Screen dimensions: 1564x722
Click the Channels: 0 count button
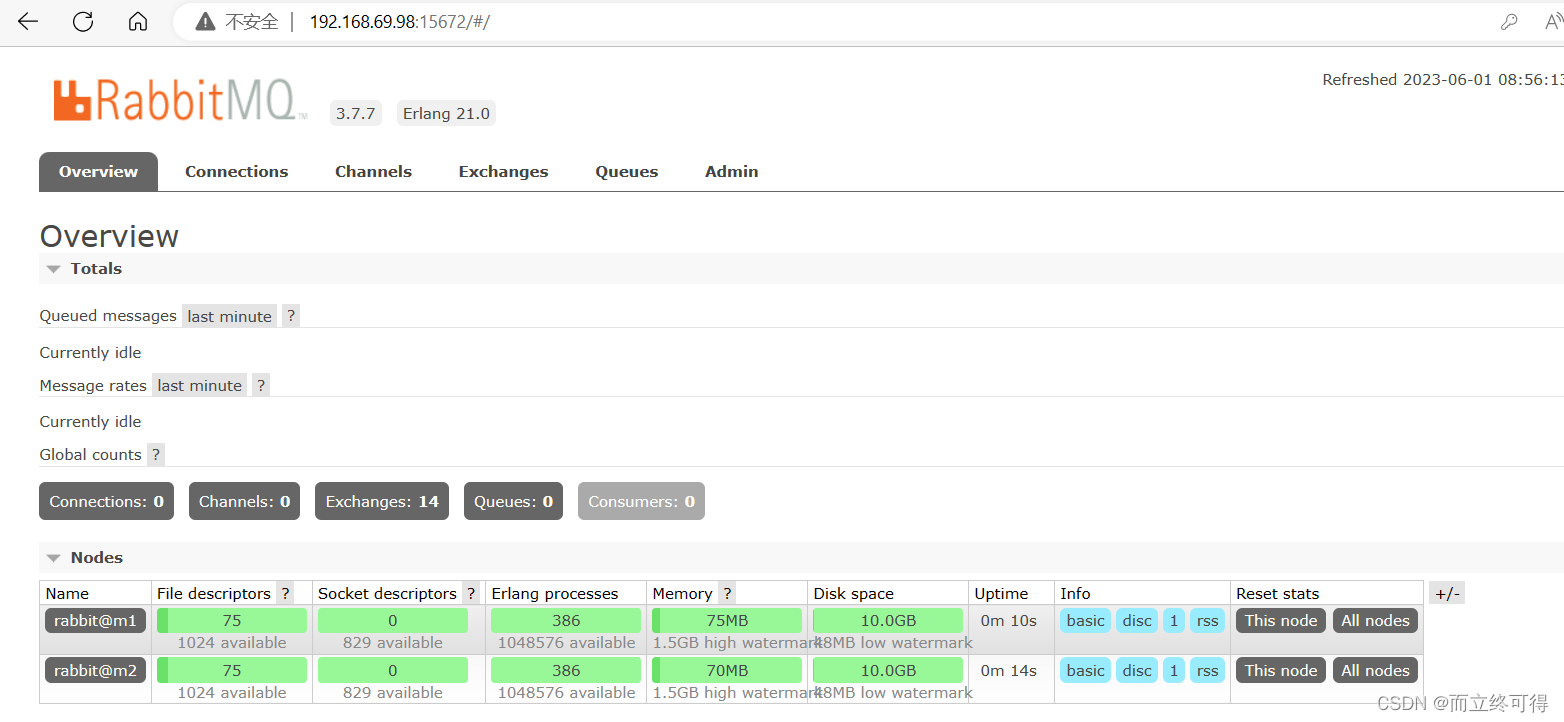pos(244,501)
